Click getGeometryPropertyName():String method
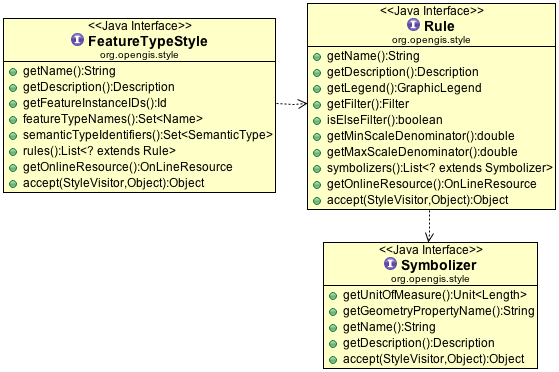This screenshot has width=559, height=372. (x=439, y=311)
